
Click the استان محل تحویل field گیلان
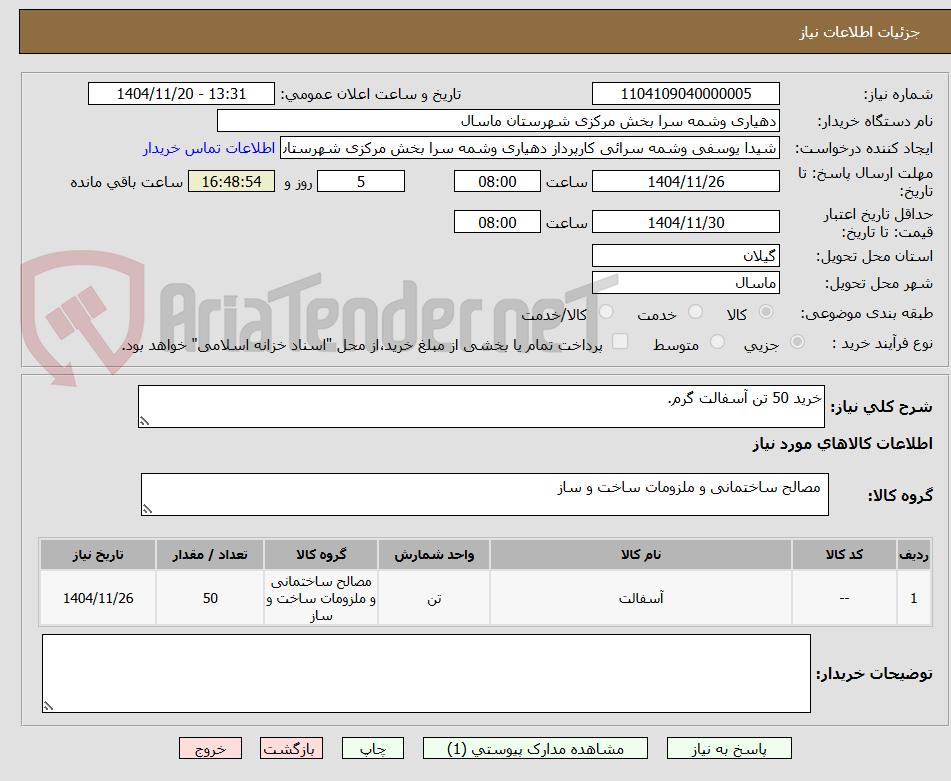685,256
